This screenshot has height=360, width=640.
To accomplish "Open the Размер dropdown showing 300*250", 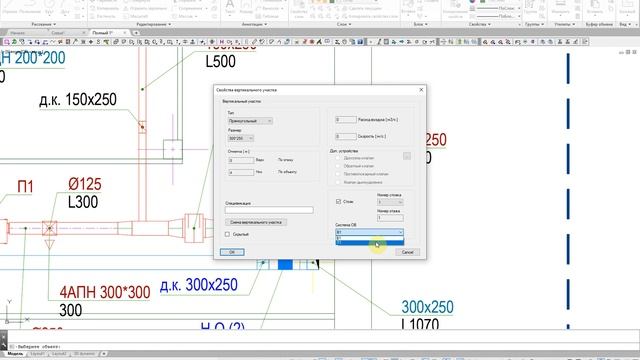I will pyautogui.click(x=241, y=138).
